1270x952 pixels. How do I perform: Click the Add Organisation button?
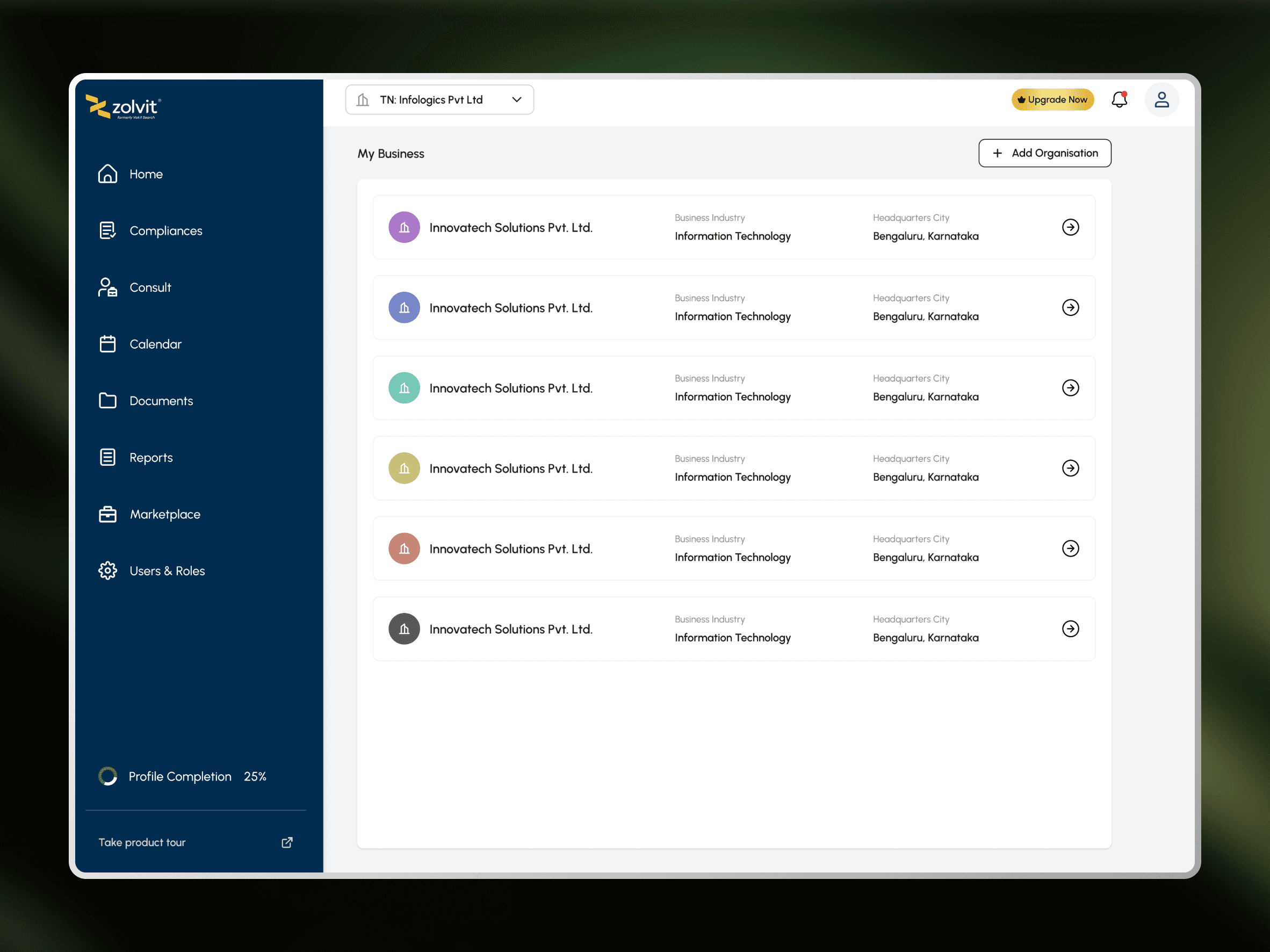(x=1044, y=153)
